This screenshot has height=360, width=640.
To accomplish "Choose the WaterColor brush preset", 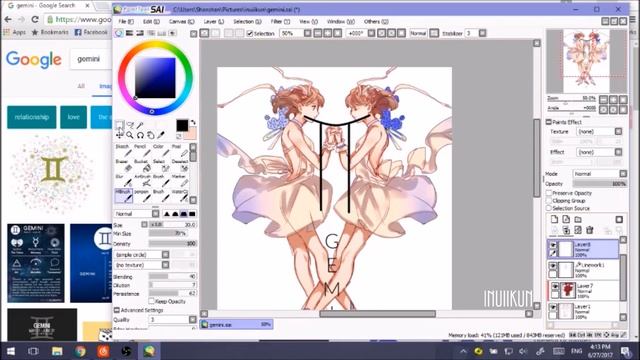I will click(180, 196).
